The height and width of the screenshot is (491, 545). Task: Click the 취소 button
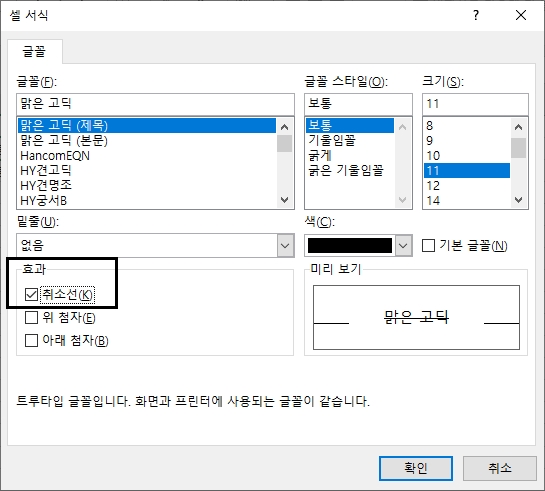(x=500, y=468)
